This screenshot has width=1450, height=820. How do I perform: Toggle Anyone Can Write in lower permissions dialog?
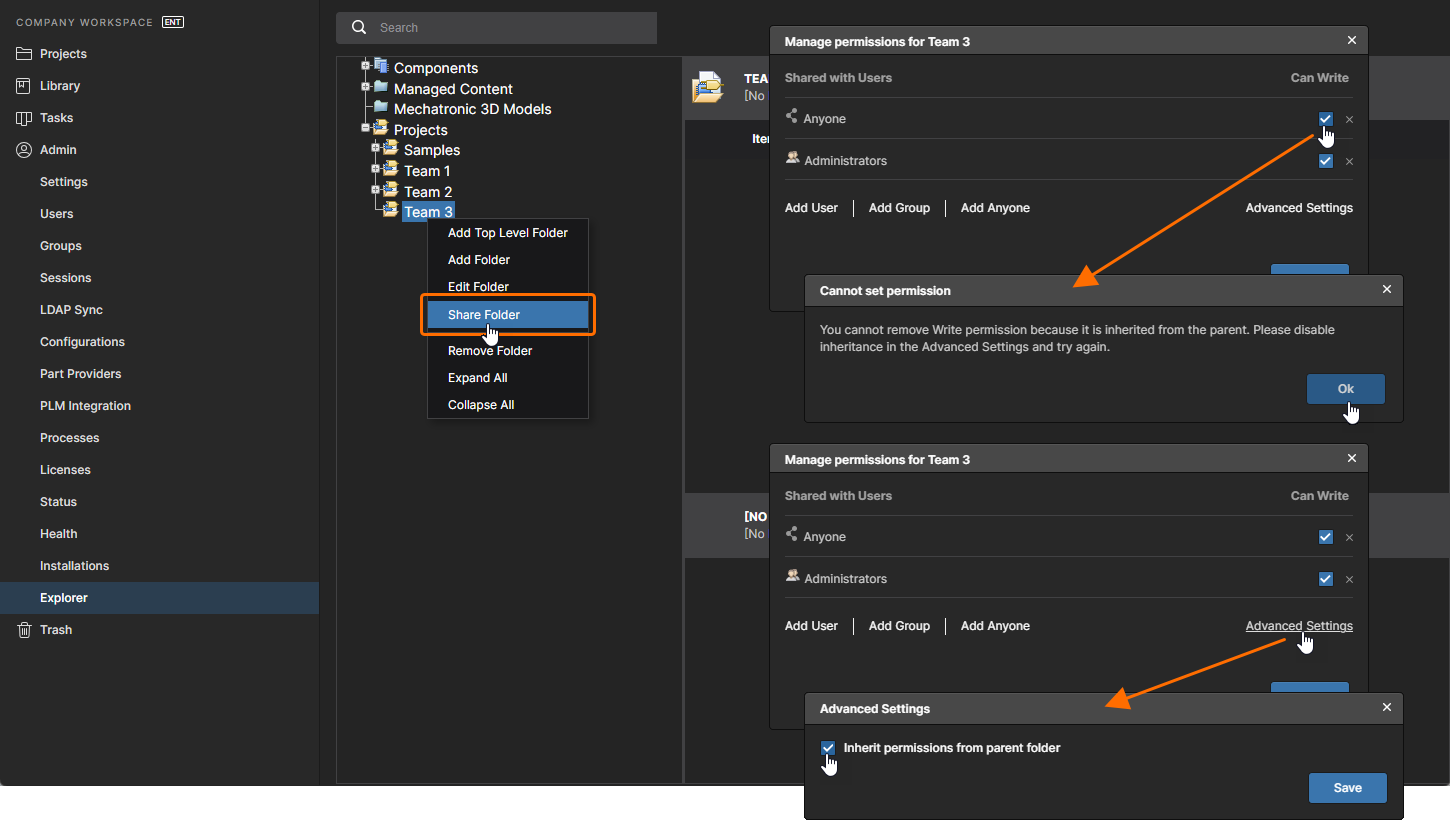coord(1326,537)
